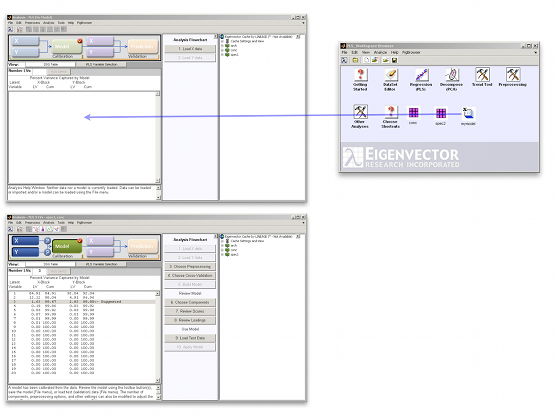This screenshot has width=556, height=417.
Task: Expand Cache Settings and View in calibrated window
Action: click(x=223, y=241)
